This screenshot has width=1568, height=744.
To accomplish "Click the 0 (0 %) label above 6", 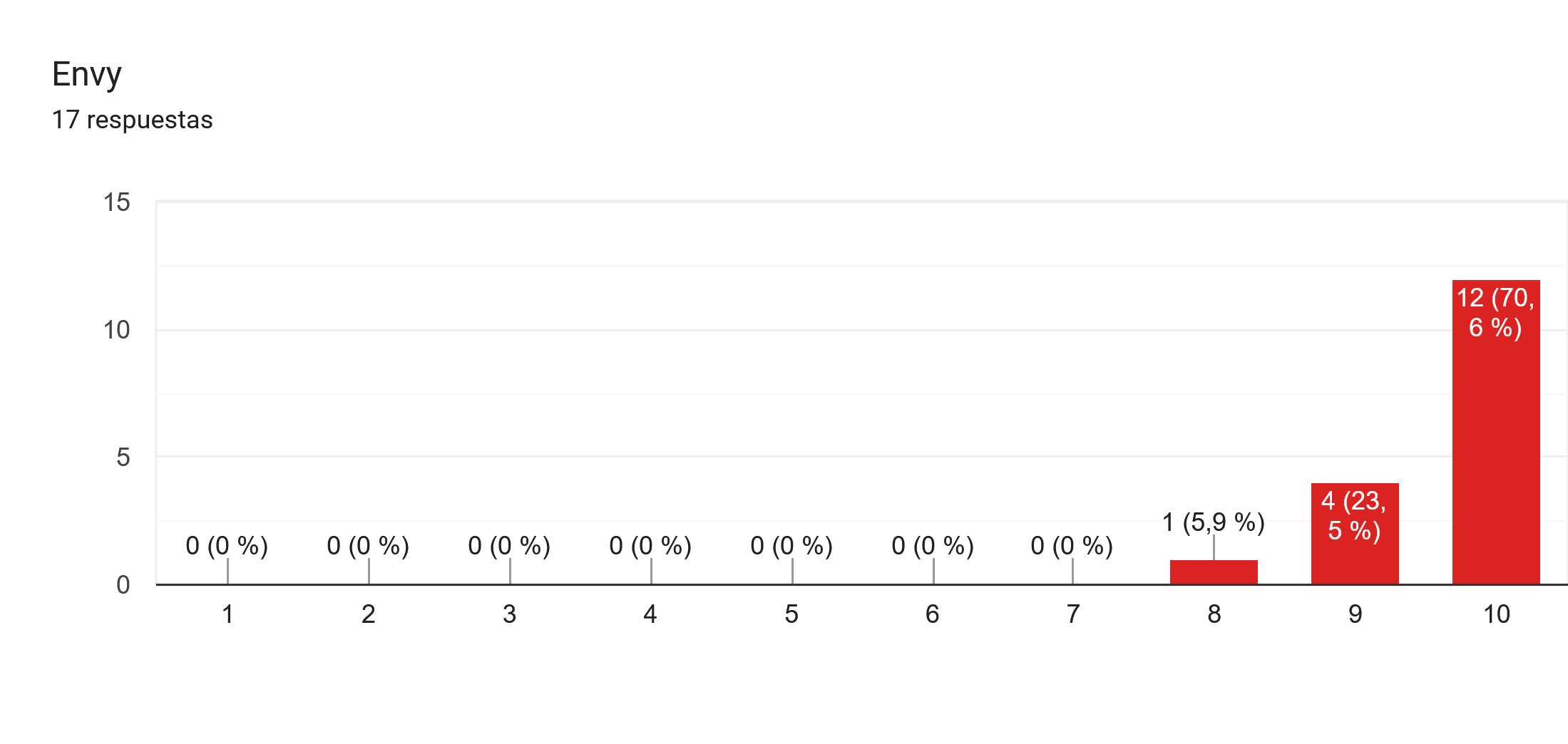I will 933,546.
